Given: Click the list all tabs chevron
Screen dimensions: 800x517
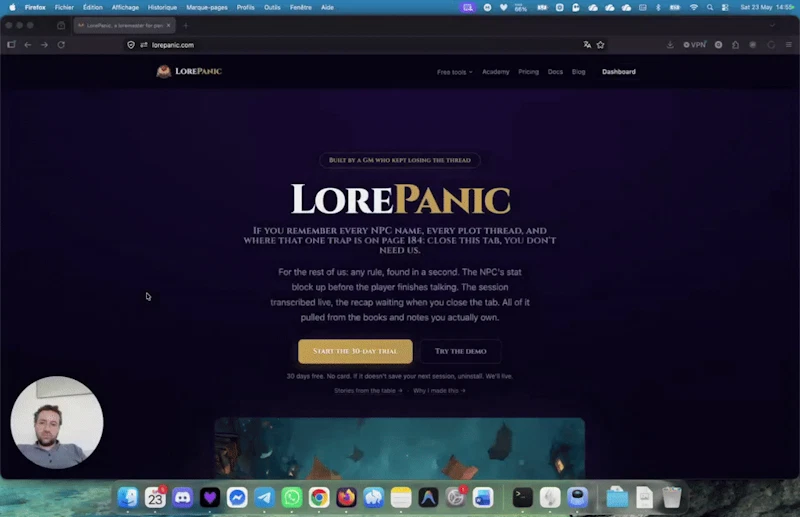Looking at the screenshot, I should (x=772, y=26).
